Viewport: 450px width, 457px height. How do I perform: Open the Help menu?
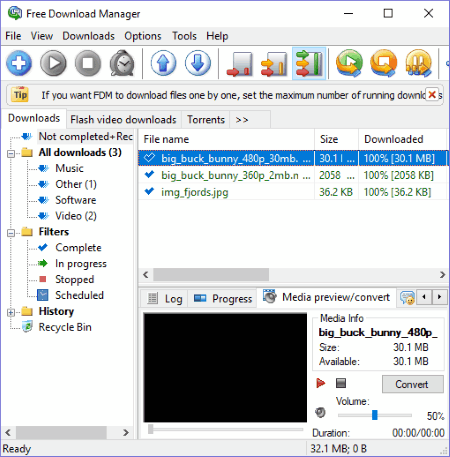click(217, 36)
